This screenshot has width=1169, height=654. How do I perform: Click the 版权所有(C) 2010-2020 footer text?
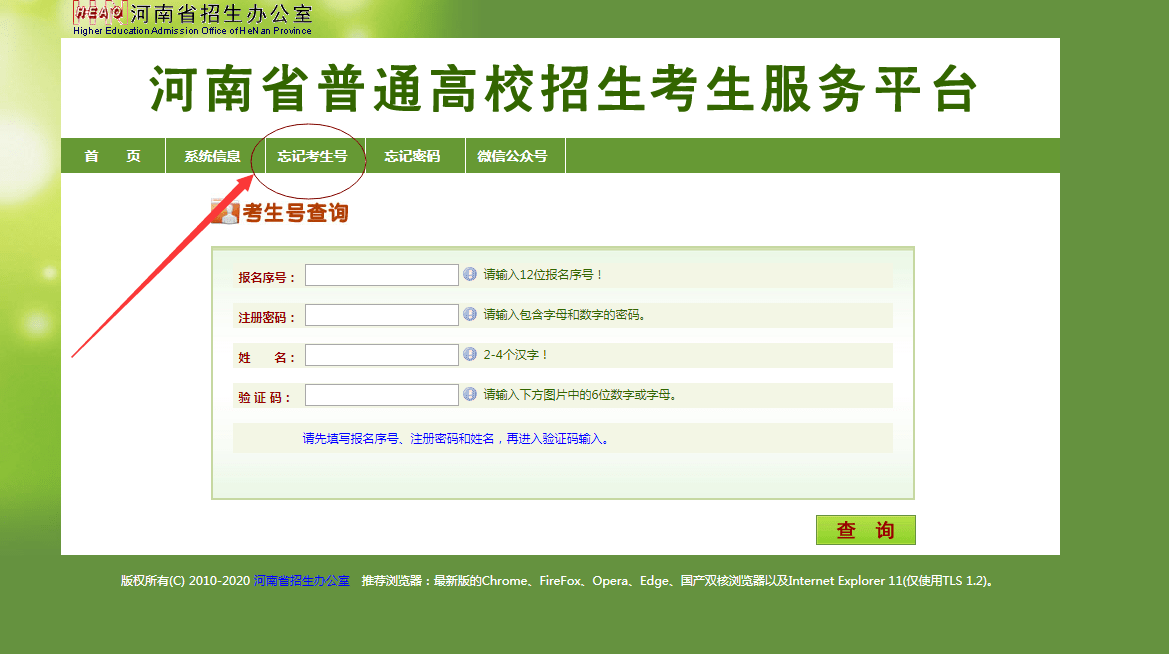(x=186, y=581)
